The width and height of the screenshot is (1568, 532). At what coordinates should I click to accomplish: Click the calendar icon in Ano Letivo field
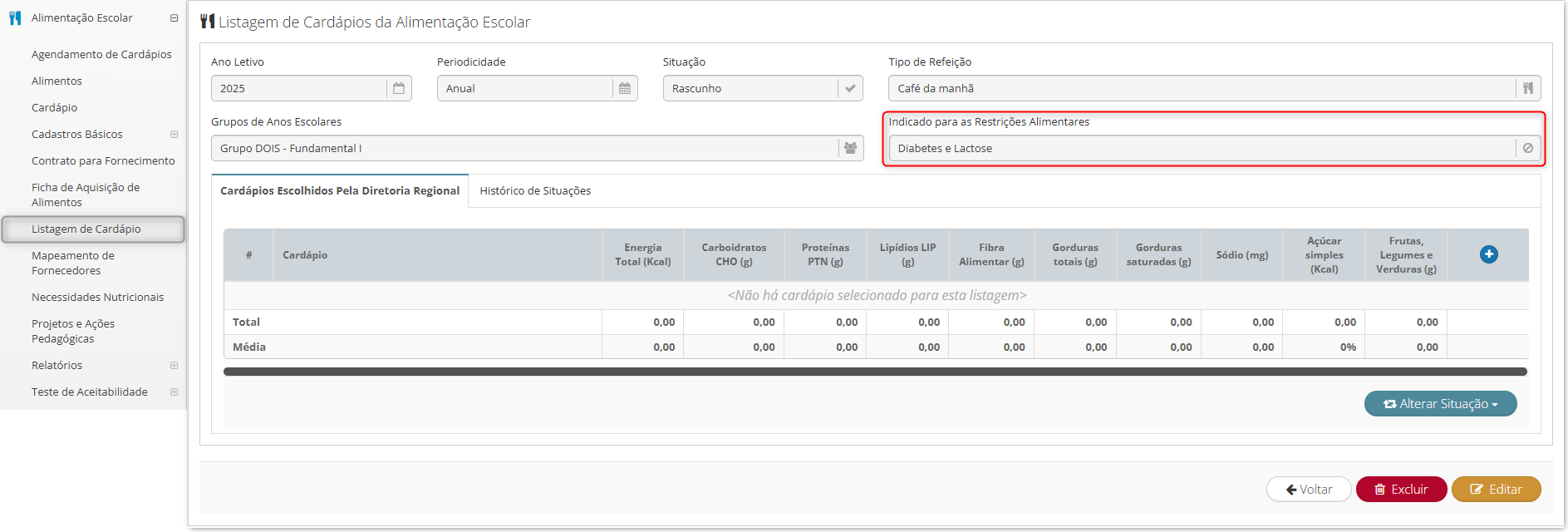[x=399, y=88]
